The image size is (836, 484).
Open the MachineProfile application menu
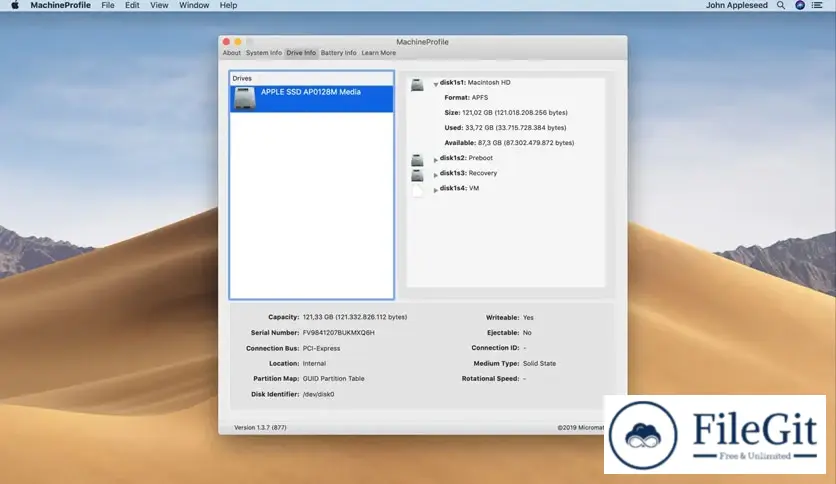[60, 5]
